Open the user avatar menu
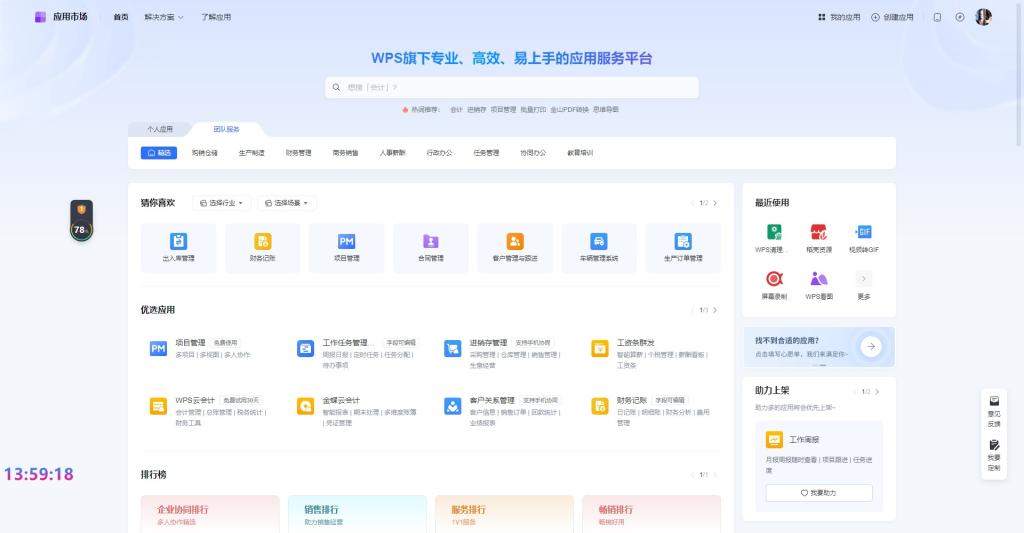Image resolution: width=1024 pixels, height=533 pixels. (x=984, y=17)
